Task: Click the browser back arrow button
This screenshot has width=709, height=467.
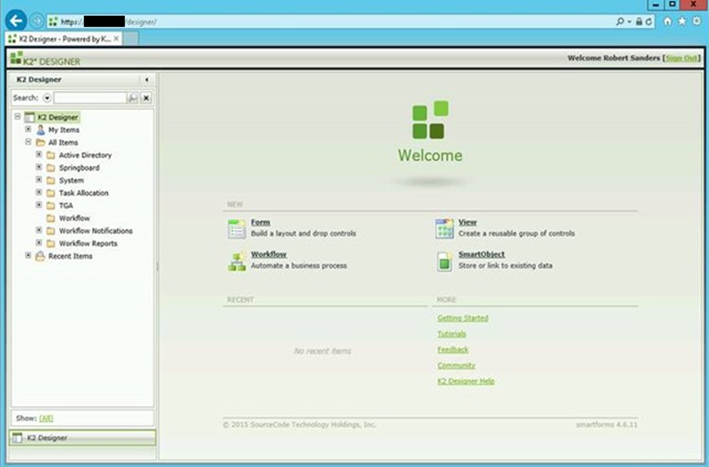Action: (x=15, y=20)
